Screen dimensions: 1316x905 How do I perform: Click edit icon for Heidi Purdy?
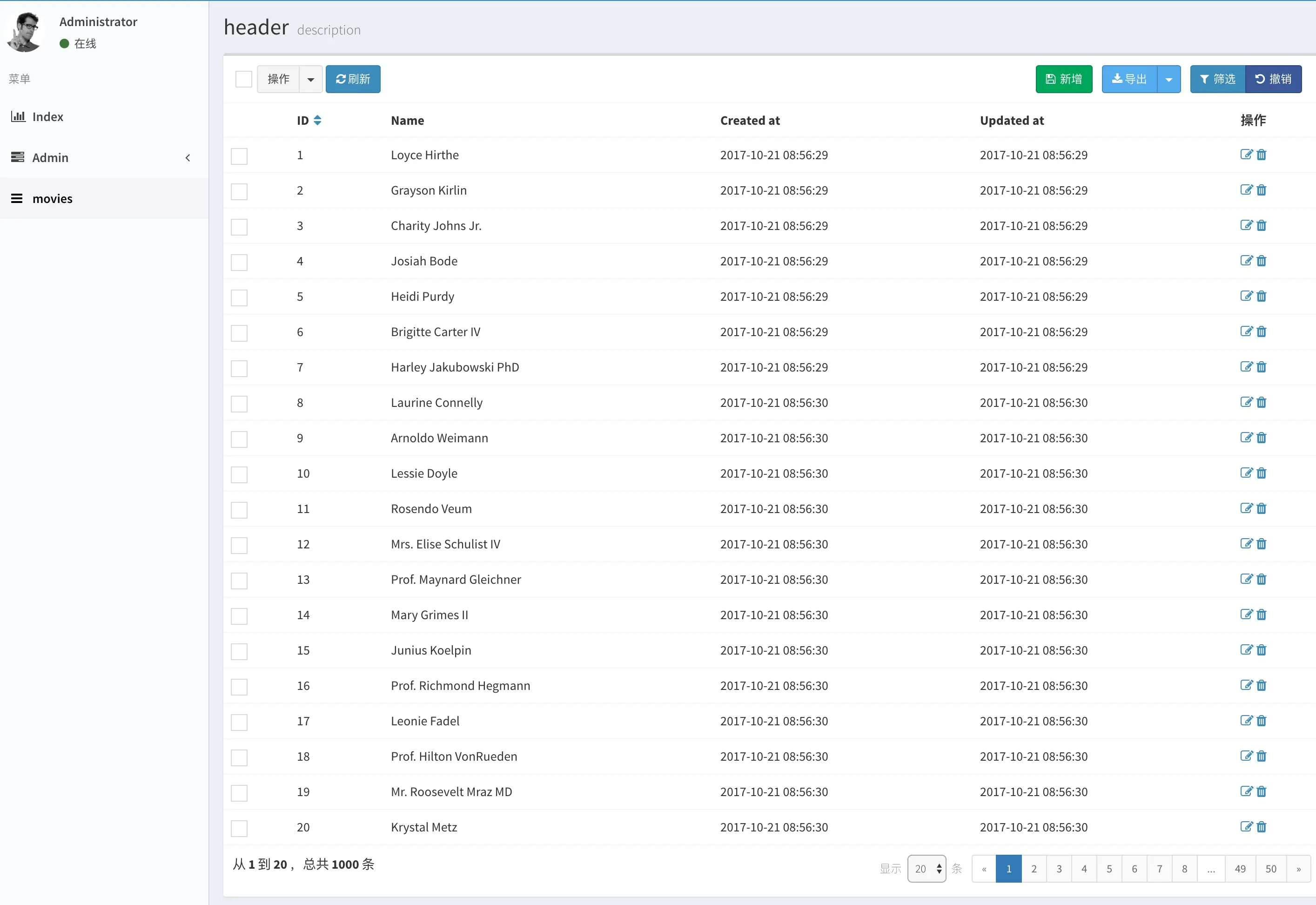click(1246, 297)
